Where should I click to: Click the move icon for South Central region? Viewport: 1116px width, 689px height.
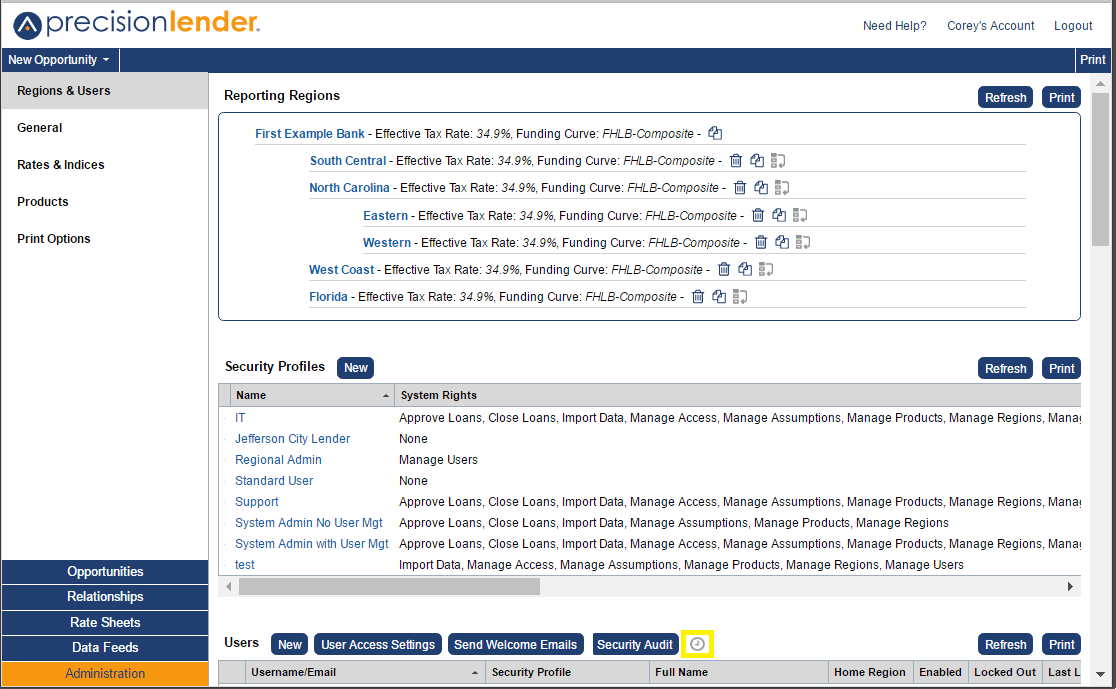click(x=778, y=161)
